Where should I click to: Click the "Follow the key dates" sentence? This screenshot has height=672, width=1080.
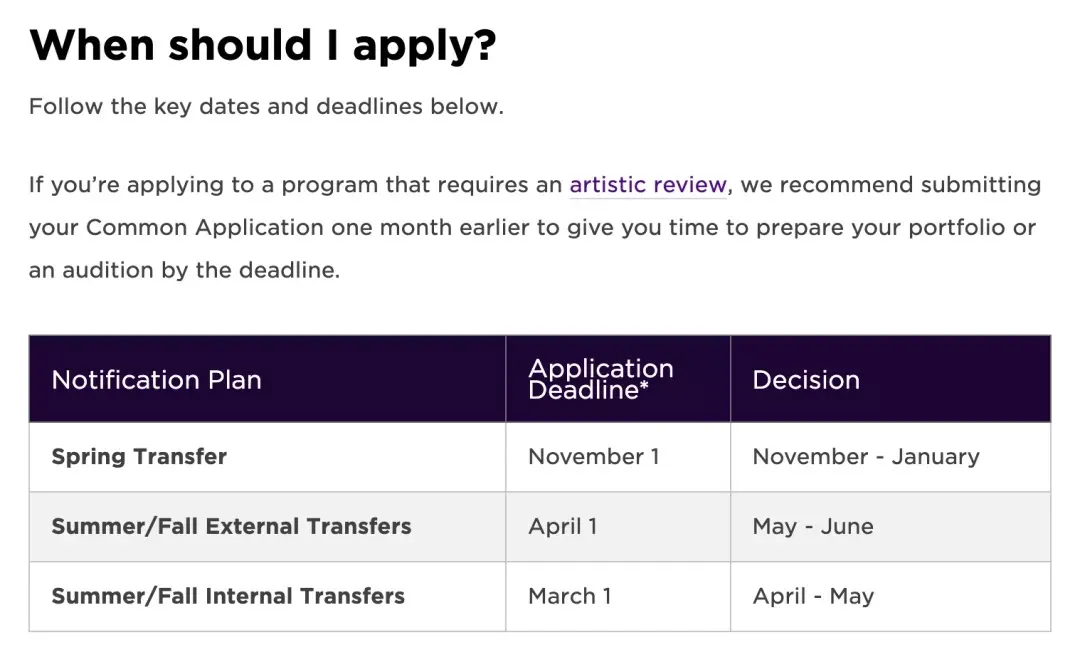click(266, 106)
